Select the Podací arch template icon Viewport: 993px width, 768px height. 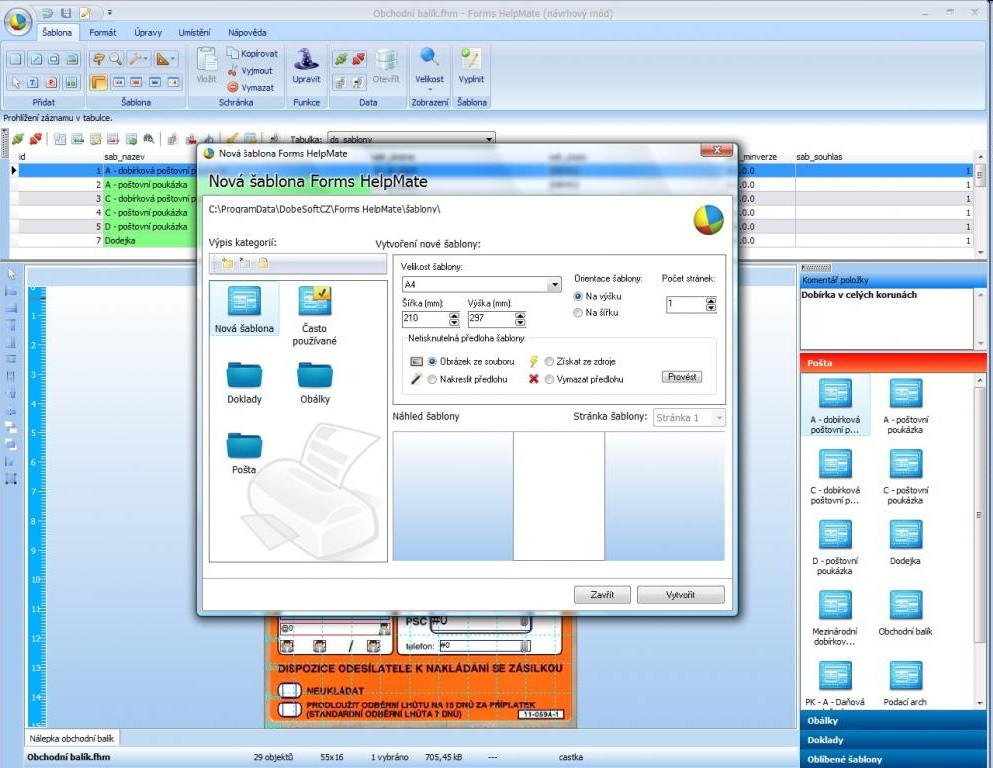click(905, 676)
